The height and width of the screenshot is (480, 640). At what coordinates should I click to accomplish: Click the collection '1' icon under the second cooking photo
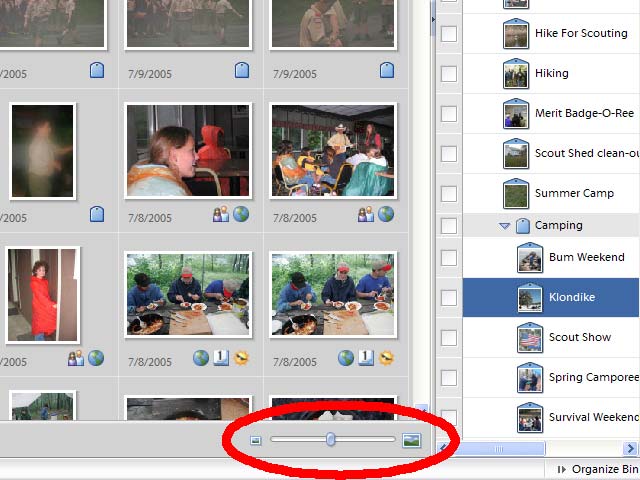[366, 358]
